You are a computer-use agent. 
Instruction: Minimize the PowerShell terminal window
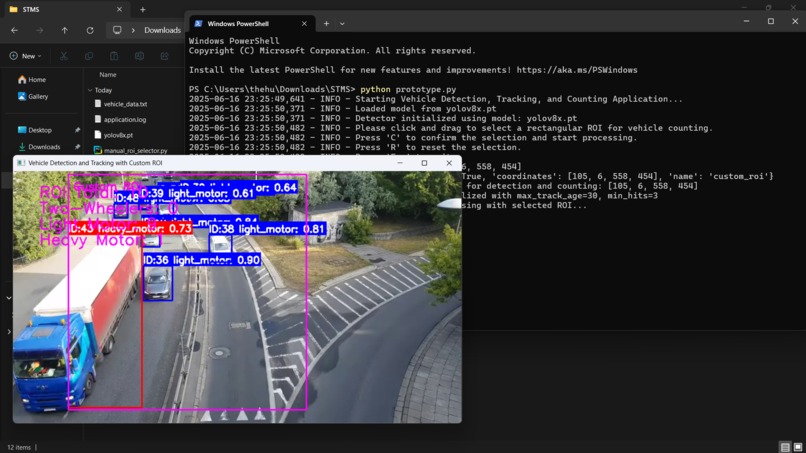click(746, 21)
